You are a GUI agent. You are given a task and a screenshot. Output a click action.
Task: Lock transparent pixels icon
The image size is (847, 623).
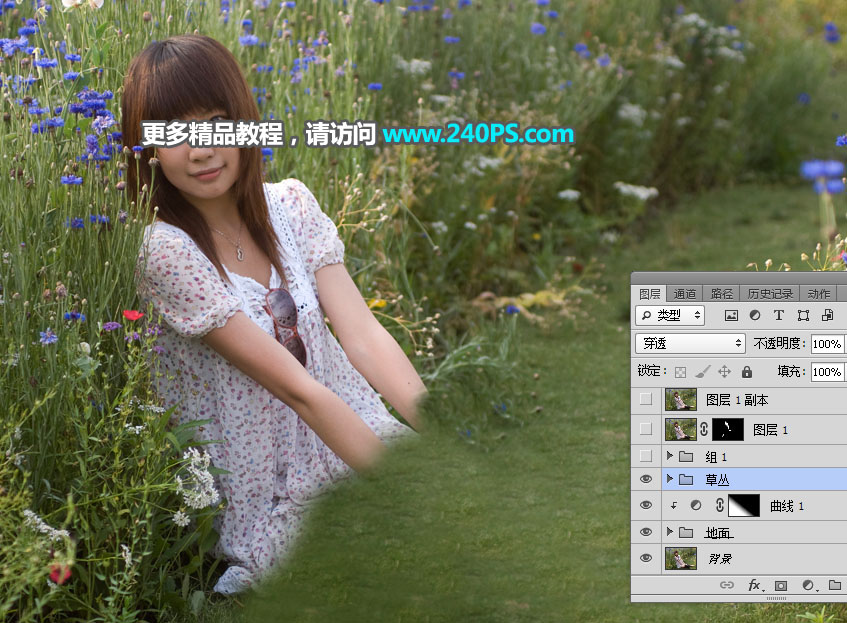(681, 372)
